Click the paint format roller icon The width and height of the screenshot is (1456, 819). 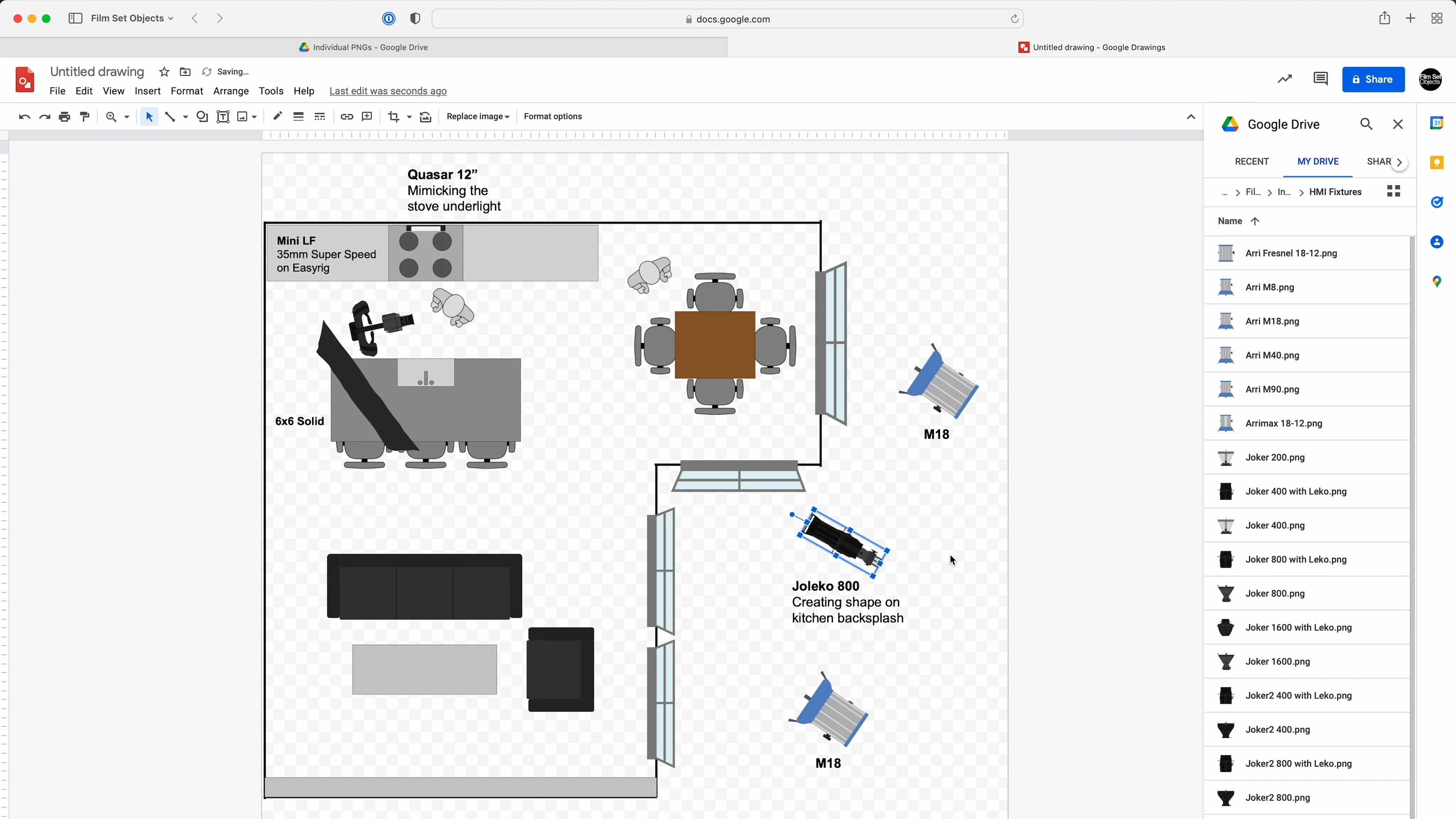coord(85,116)
